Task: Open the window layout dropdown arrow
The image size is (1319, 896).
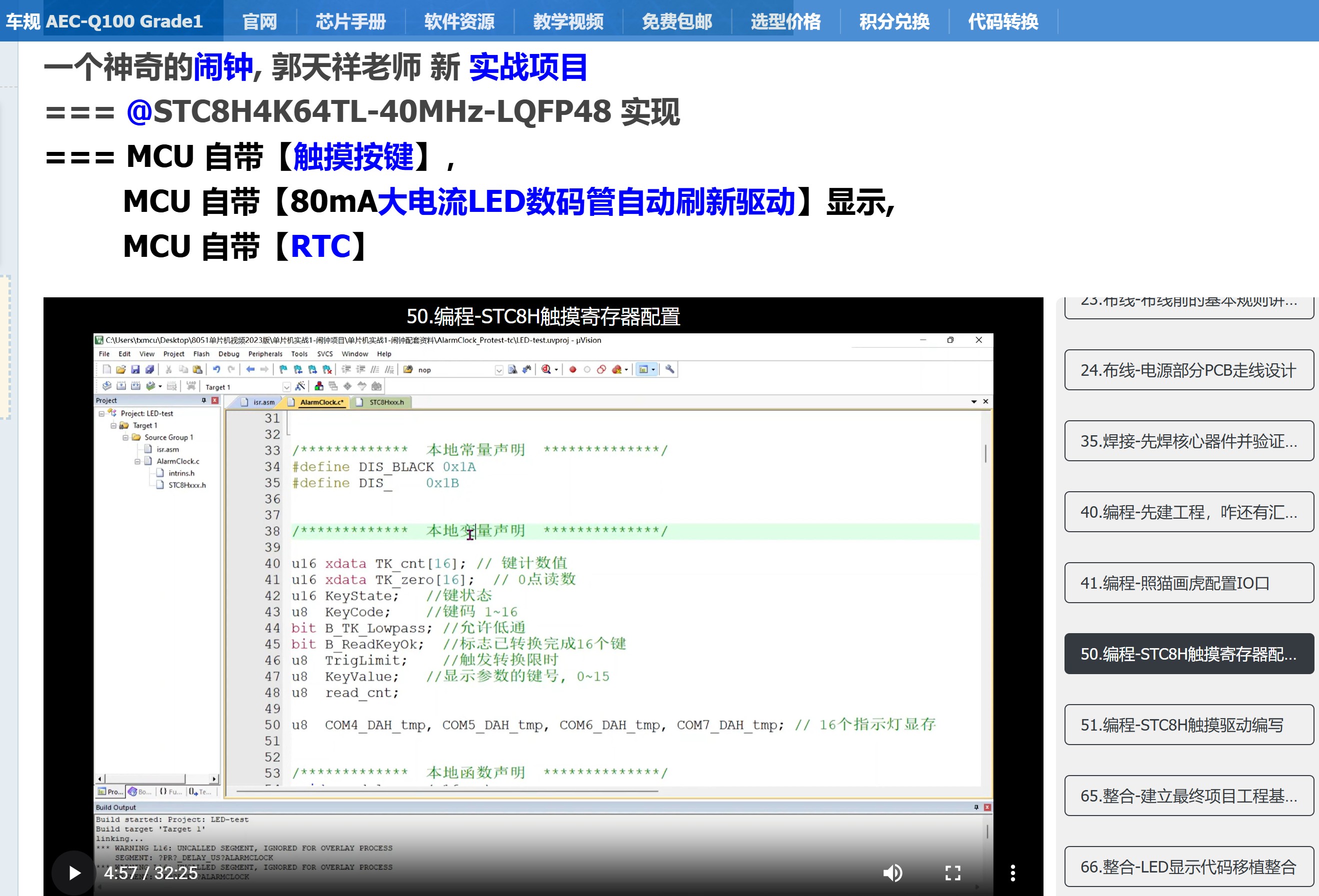Action: click(653, 370)
